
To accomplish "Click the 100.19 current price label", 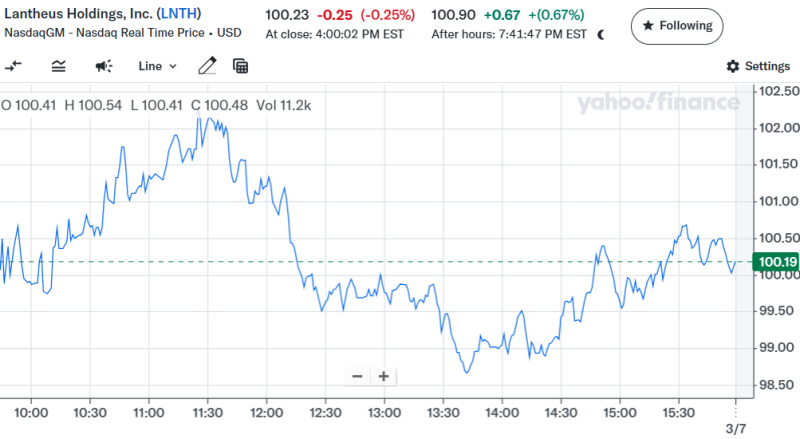I will (x=777, y=263).
